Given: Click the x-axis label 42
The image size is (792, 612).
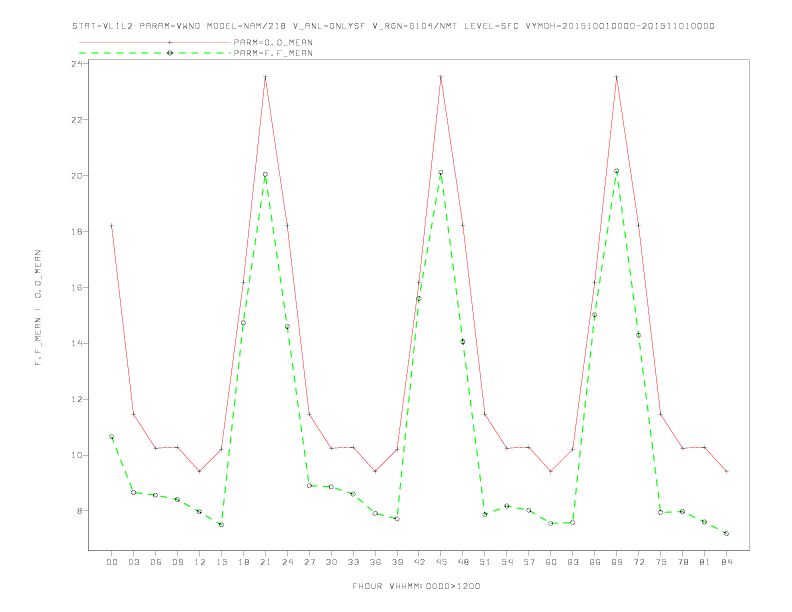Looking at the screenshot, I should [x=419, y=562].
